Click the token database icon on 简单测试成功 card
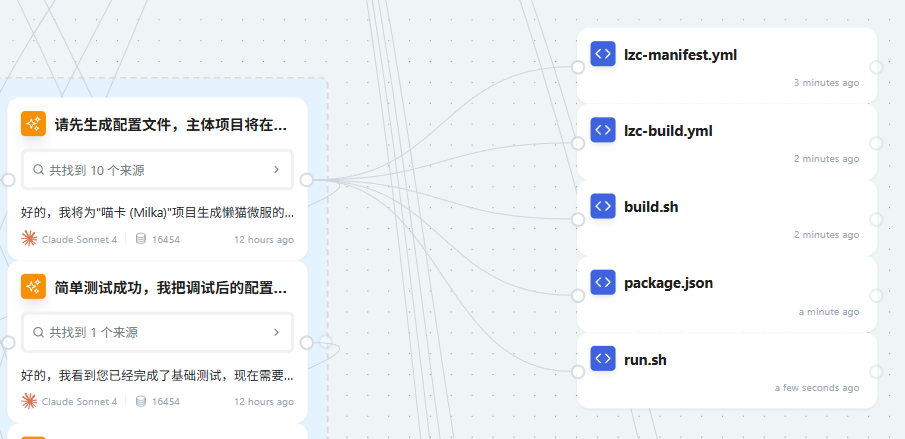 [x=140, y=402]
